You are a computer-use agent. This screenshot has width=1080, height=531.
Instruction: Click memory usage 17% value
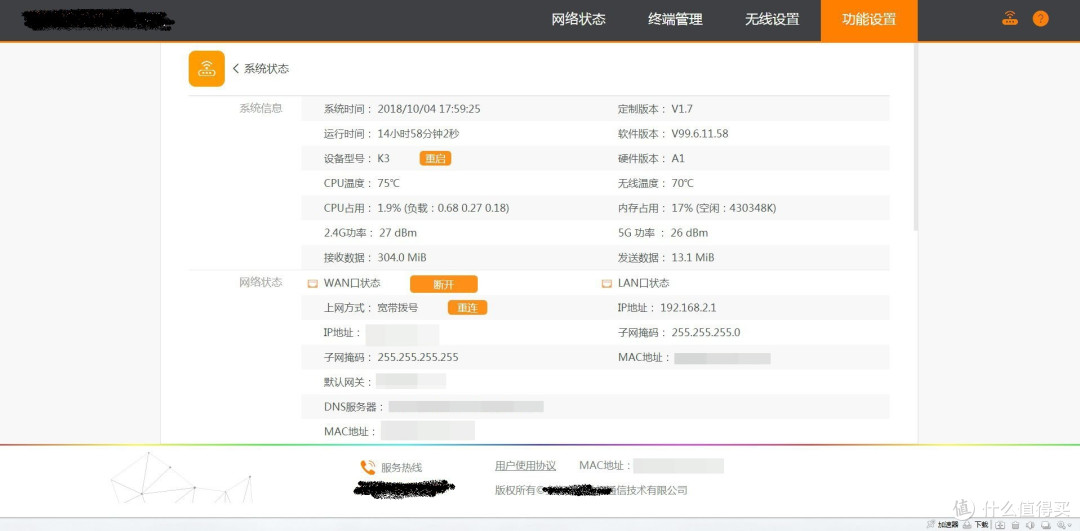[x=724, y=208]
